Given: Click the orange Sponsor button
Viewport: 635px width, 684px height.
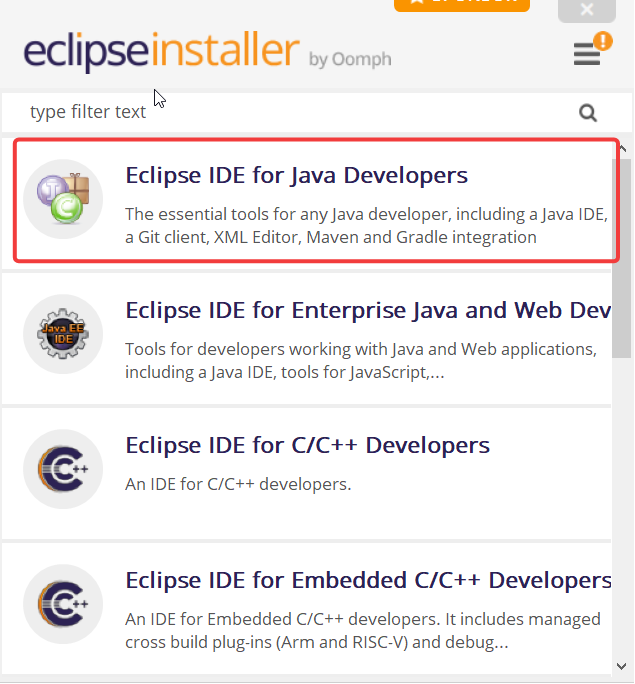Looking at the screenshot, I should pos(462,5).
